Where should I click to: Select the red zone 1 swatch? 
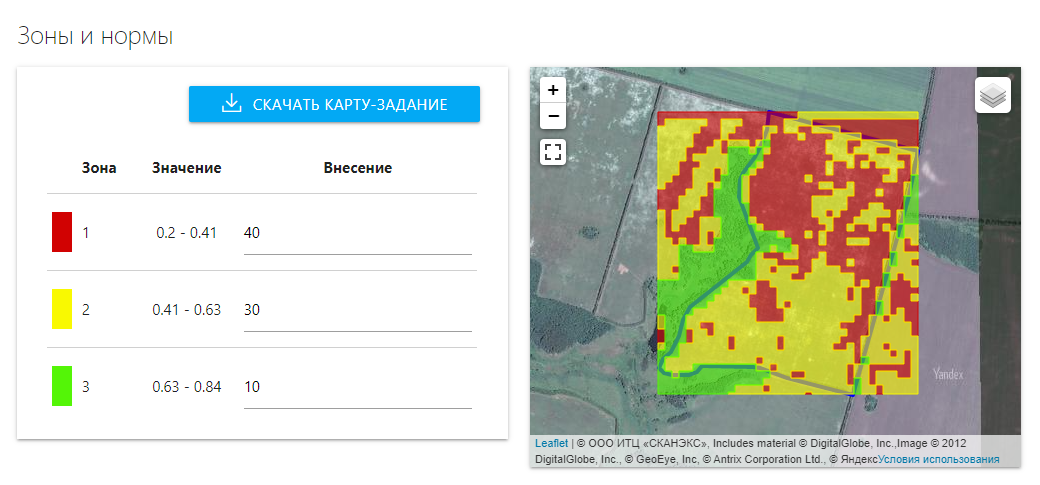pyautogui.click(x=62, y=232)
